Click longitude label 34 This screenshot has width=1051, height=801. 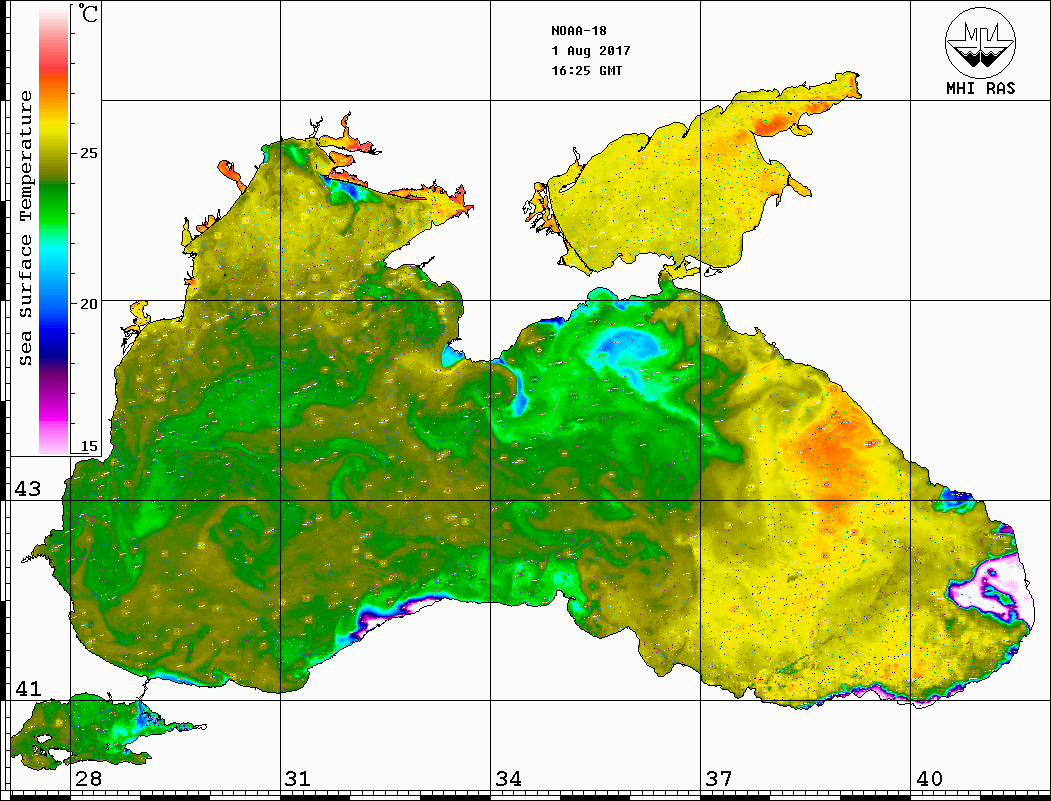(x=509, y=778)
